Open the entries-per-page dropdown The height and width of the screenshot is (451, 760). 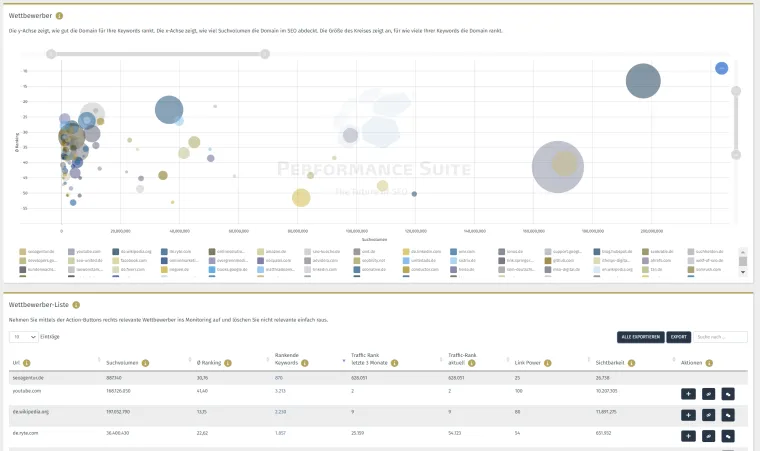pyautogui.click(x=23, y=337)
